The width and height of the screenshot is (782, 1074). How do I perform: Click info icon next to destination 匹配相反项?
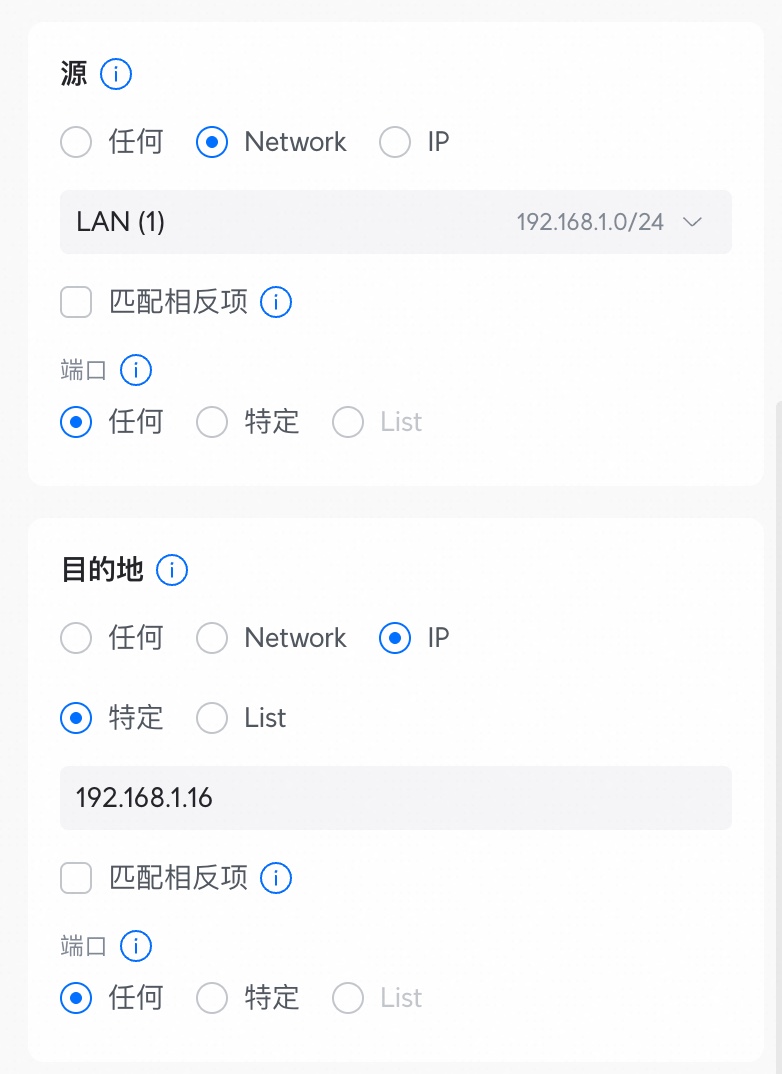tap(276, 878)
